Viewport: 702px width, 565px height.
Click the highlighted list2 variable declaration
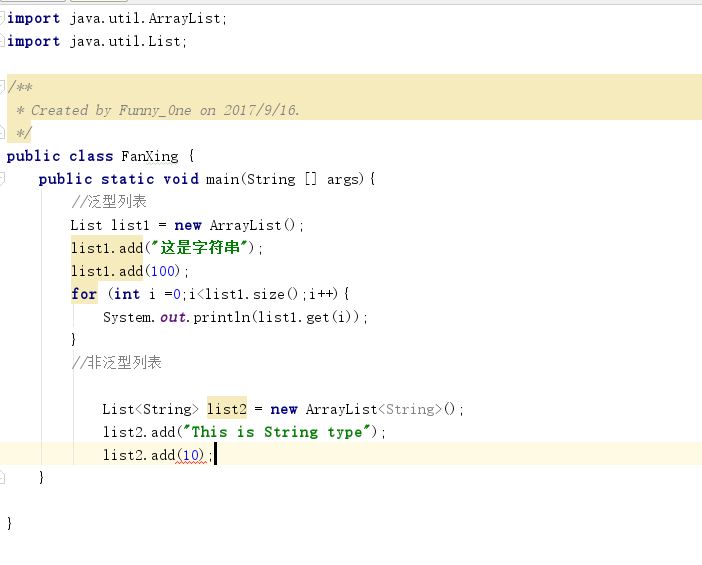pyautogui.click(x=227, y=409)
